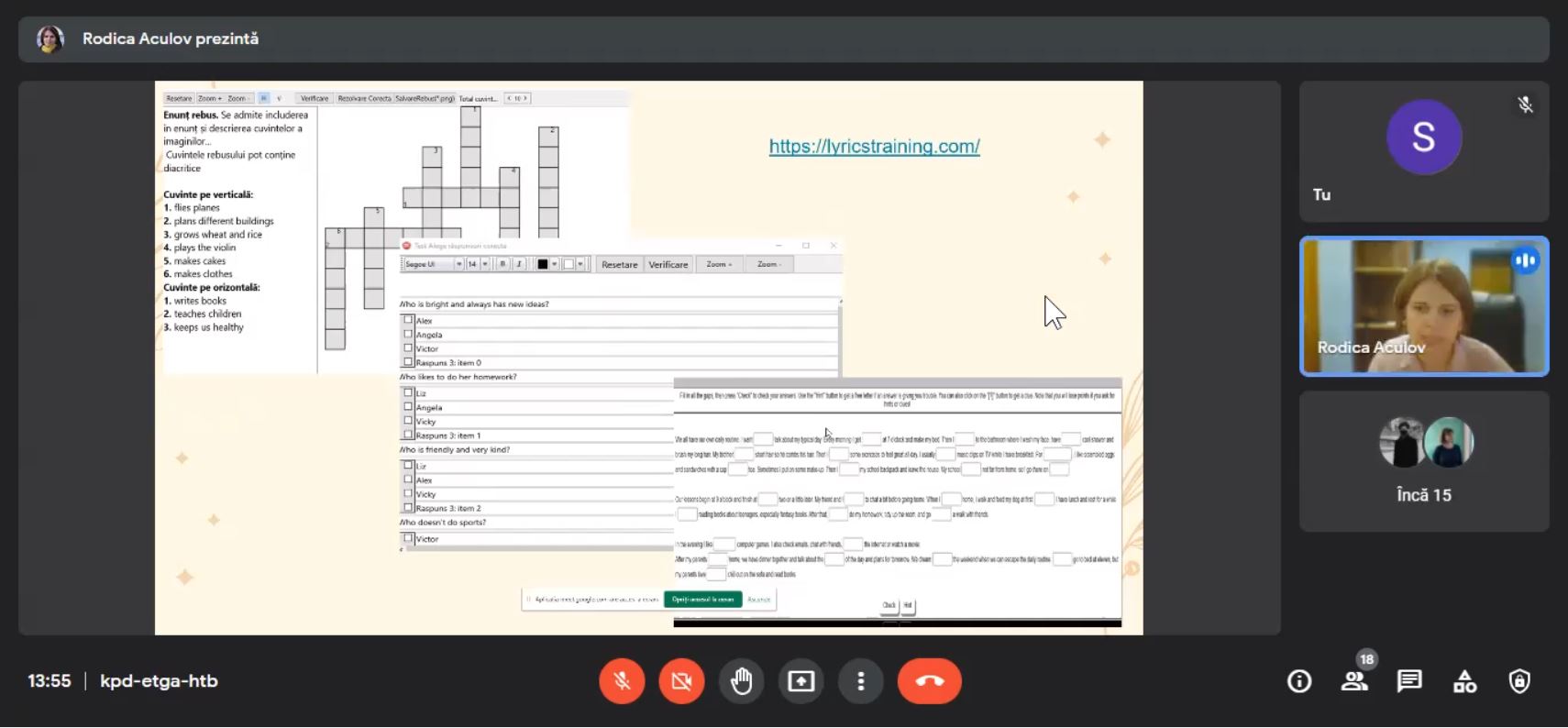Click the present screen icon
Viewport: 1568px width, 728px height.
pyautogui.click(x=801, y=681)
